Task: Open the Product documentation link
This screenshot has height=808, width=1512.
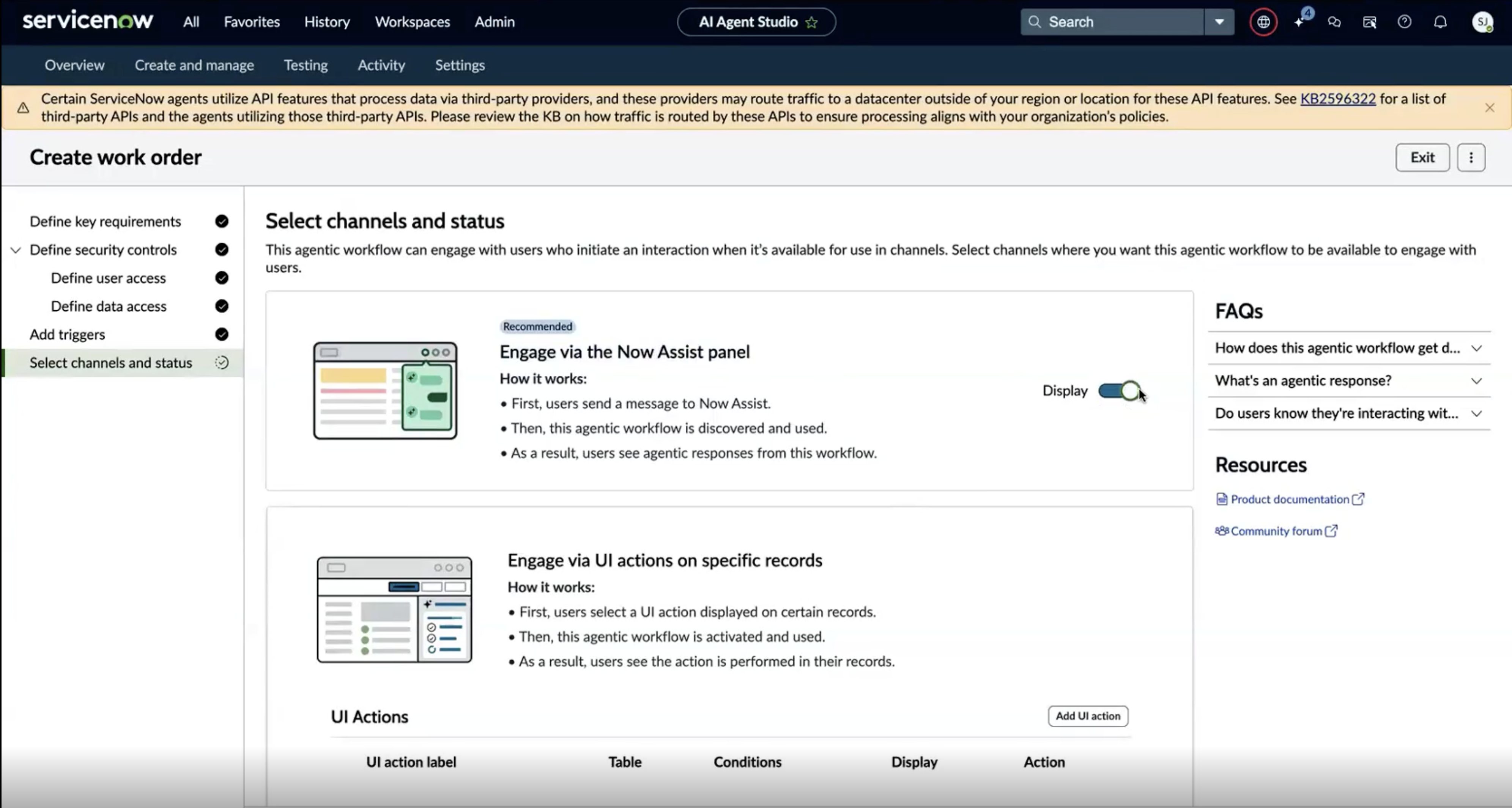Action: coord(1290,499)
